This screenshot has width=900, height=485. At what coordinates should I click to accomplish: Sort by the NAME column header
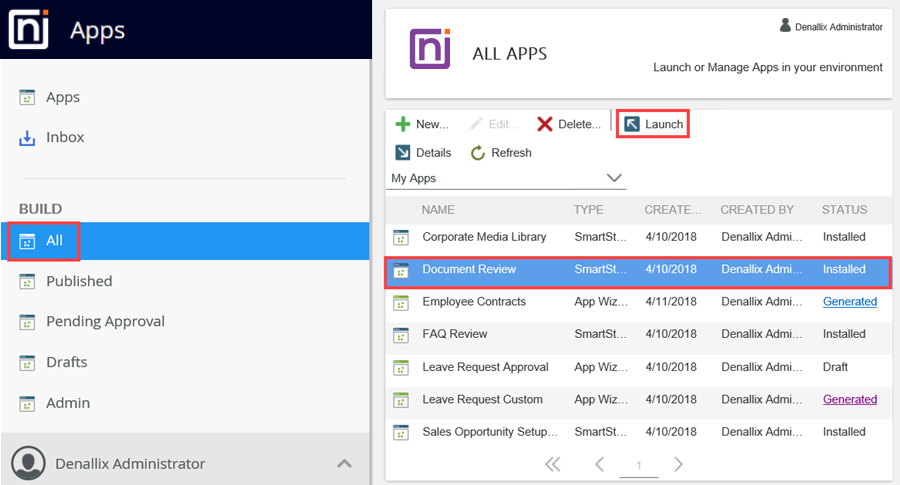[x=438, y=210]
